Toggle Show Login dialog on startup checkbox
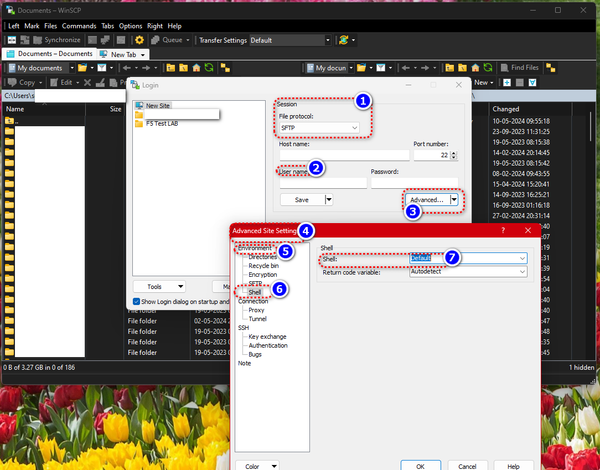The width and height of the screenshot is (600, 470). click(137, 301)
